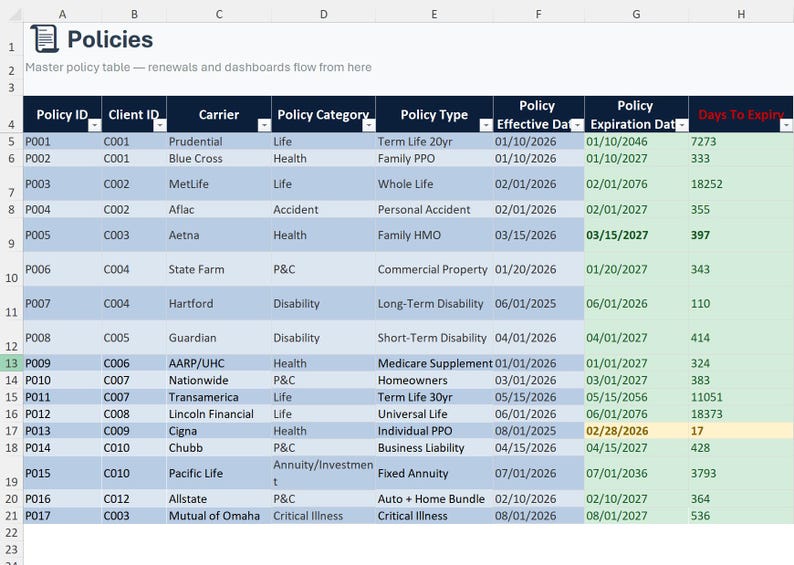The height and width of the screenshot is (565, 794).
Task: Click the Transamerica carrier cell
Action: 219,397
